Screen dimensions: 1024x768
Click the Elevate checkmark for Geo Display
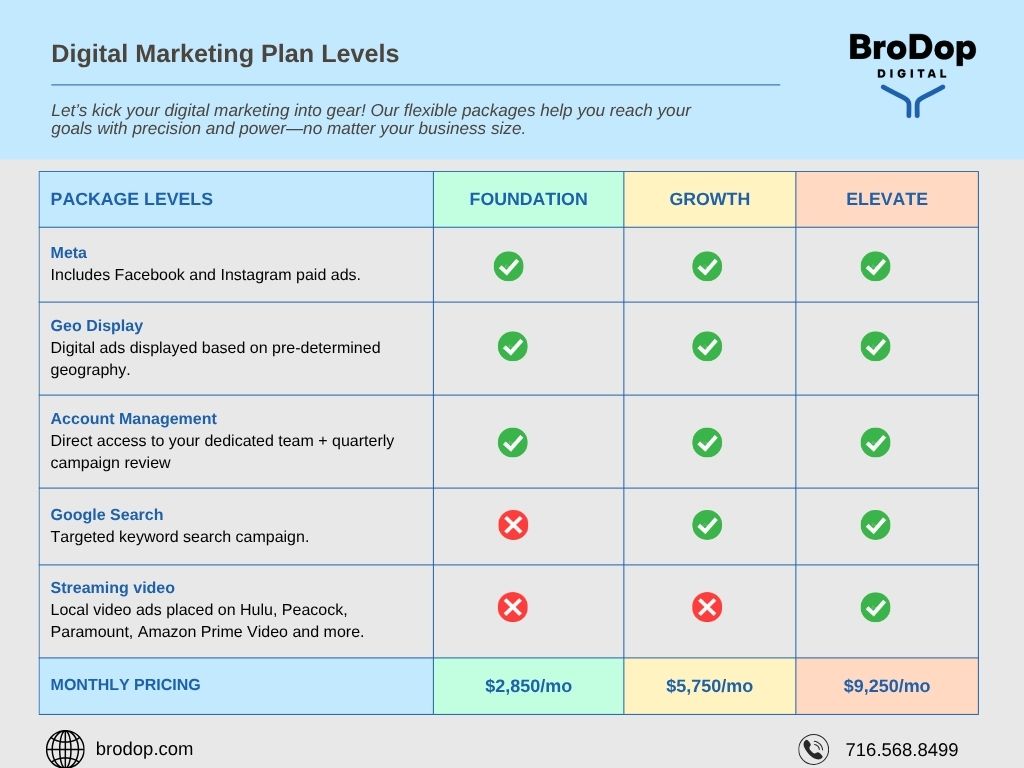point(875,347)
